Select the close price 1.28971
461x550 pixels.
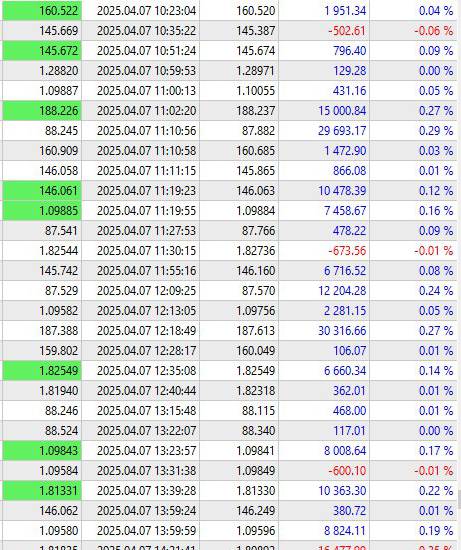tap(255, 71)
